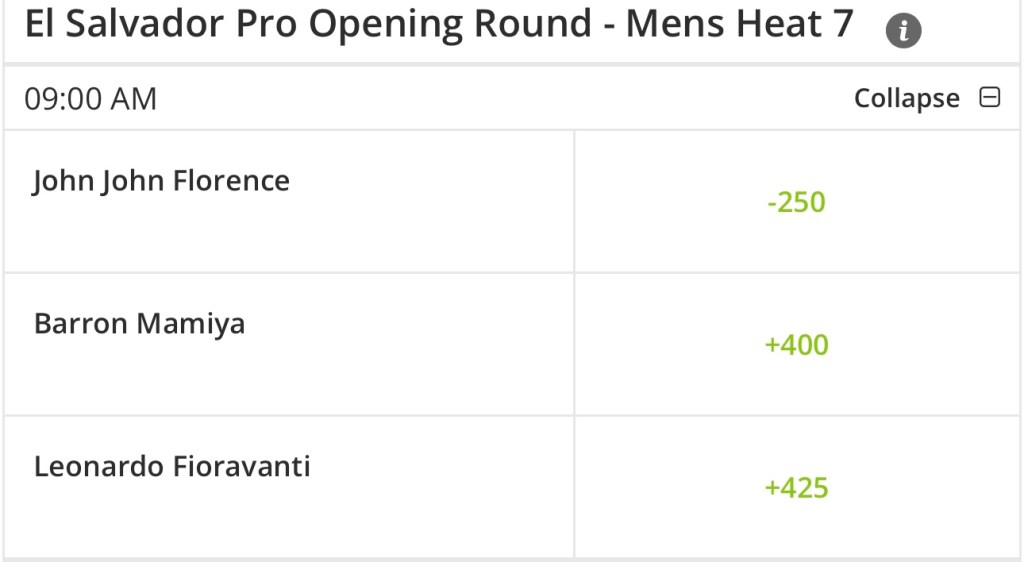Pick Leonardo Fioravanti at +425
The image size is (1024, 562).
[796, 488]
